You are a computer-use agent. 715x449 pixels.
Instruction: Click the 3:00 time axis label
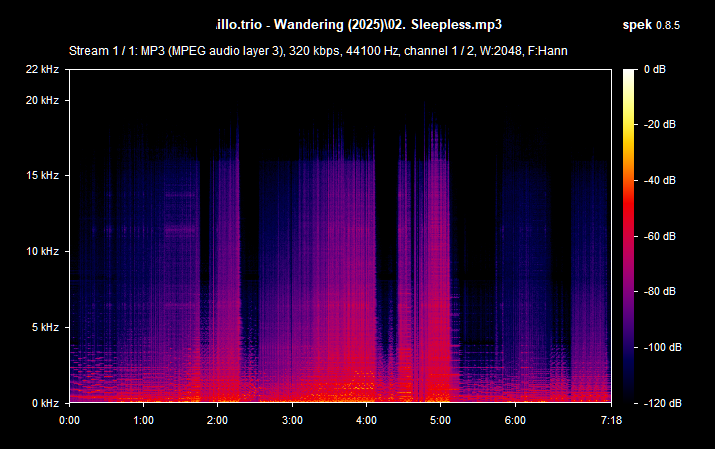tap(292, 420)
